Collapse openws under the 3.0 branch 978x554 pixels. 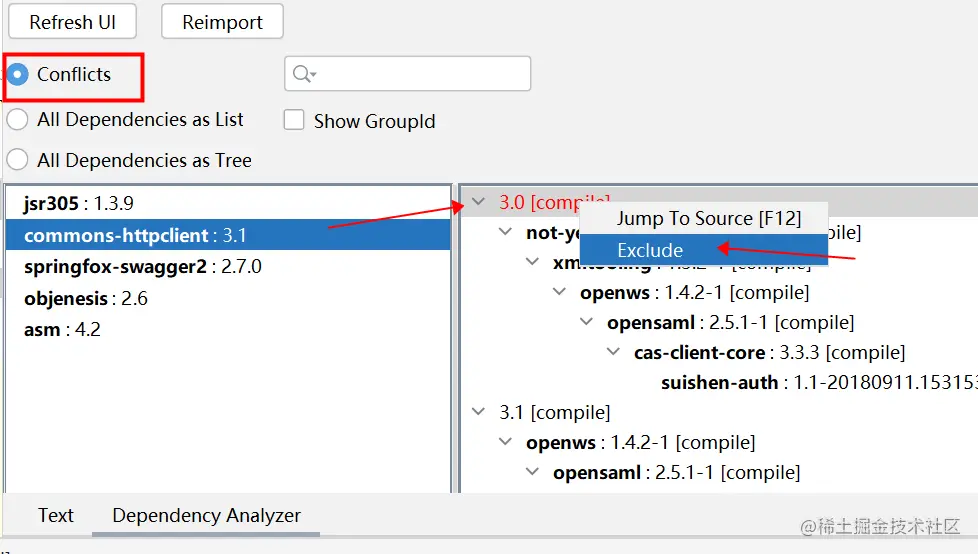click(559, 291)
